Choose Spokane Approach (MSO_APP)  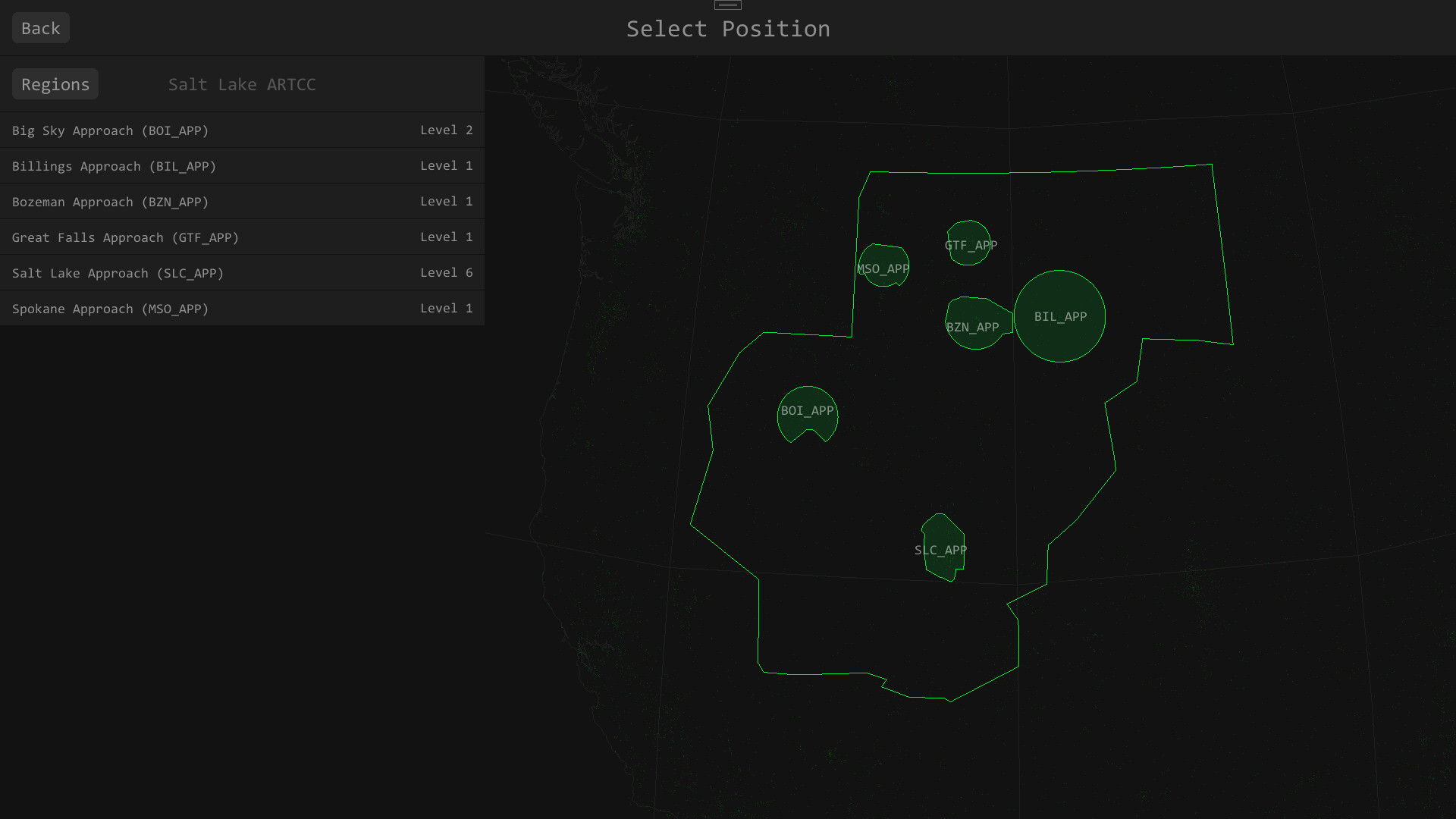(110, 309)
